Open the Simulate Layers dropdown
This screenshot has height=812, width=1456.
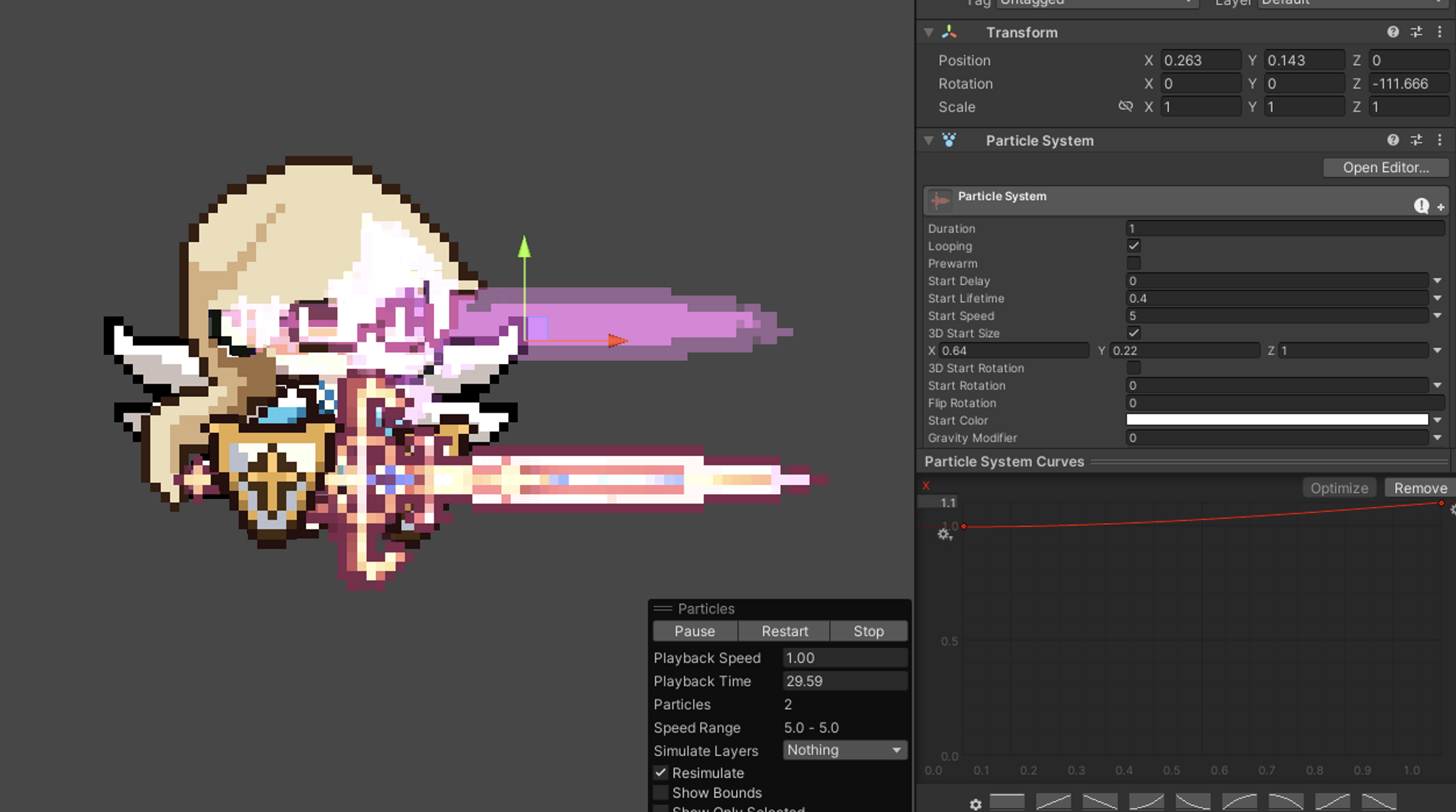pyautogui.click(x=844, y=750)
